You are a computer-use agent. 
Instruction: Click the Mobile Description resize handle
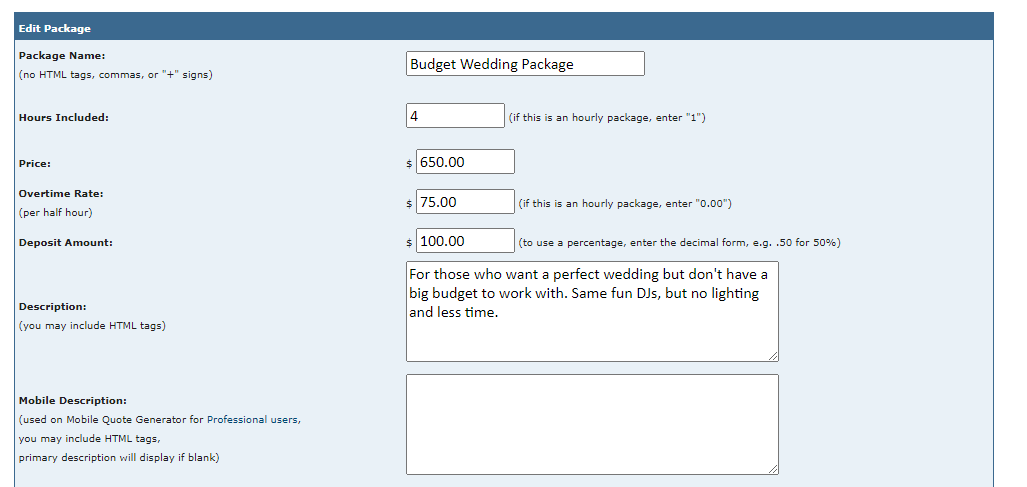[773, 469]
